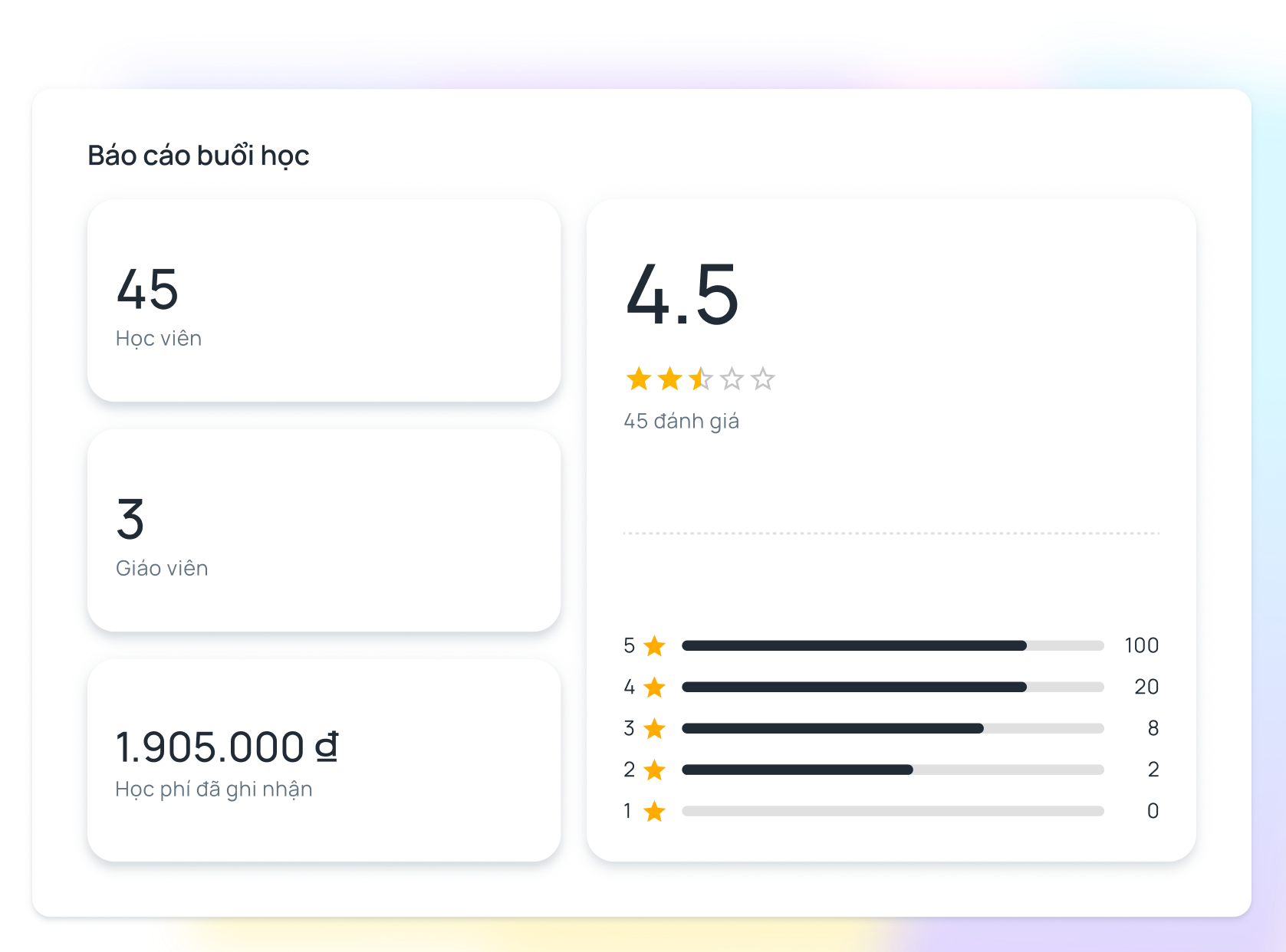Click the fifth empty rating star

(762, 379)
